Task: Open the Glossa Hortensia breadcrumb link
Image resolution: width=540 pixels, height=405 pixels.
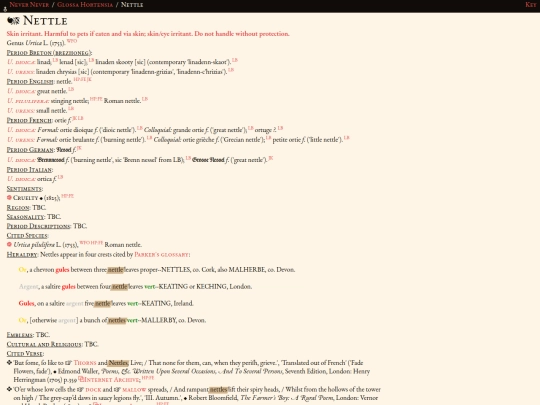Action: [x=85, y=4]
